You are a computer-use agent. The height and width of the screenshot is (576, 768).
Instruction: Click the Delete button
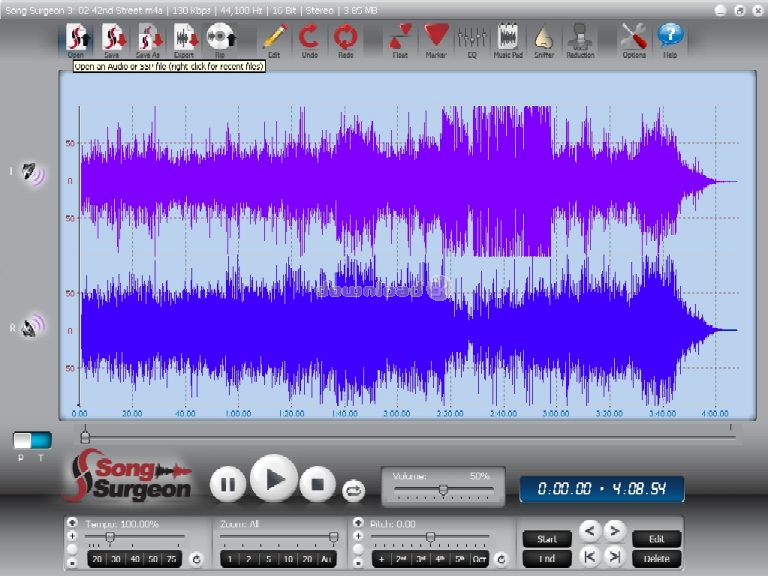pyautogui.click(x=656, y=558)
